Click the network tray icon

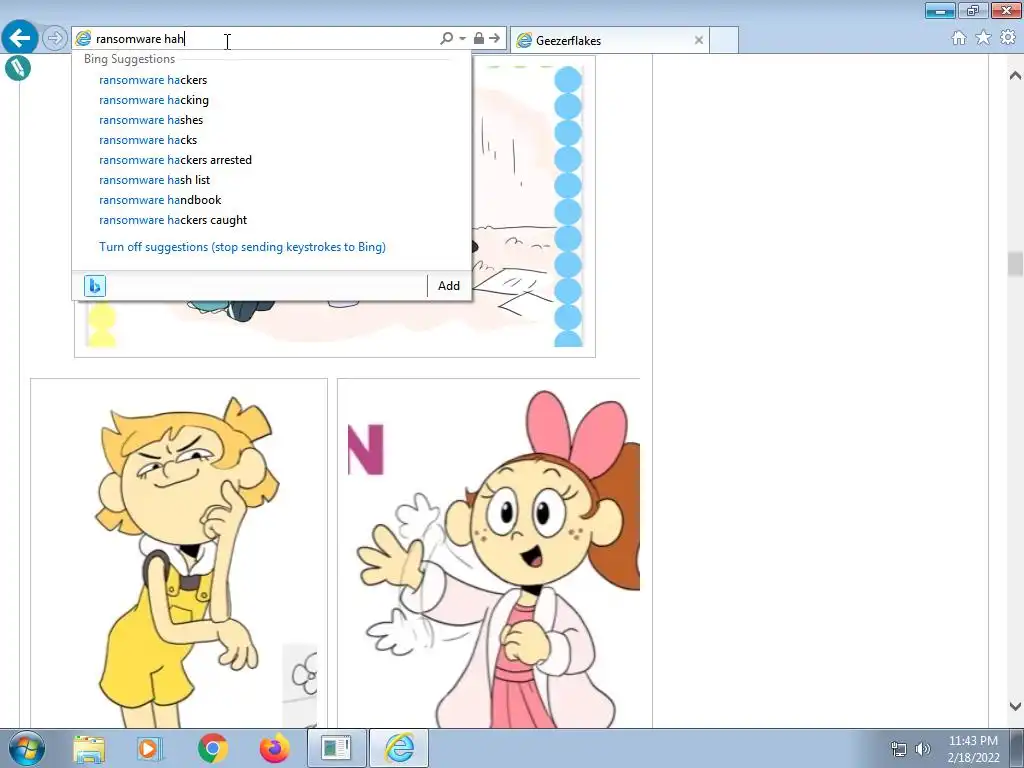click(x=899, y=749)
